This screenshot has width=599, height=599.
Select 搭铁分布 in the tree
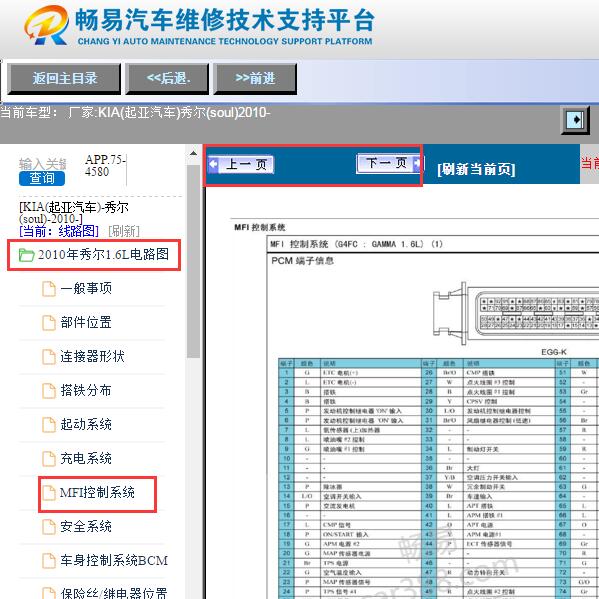point(86,390)
